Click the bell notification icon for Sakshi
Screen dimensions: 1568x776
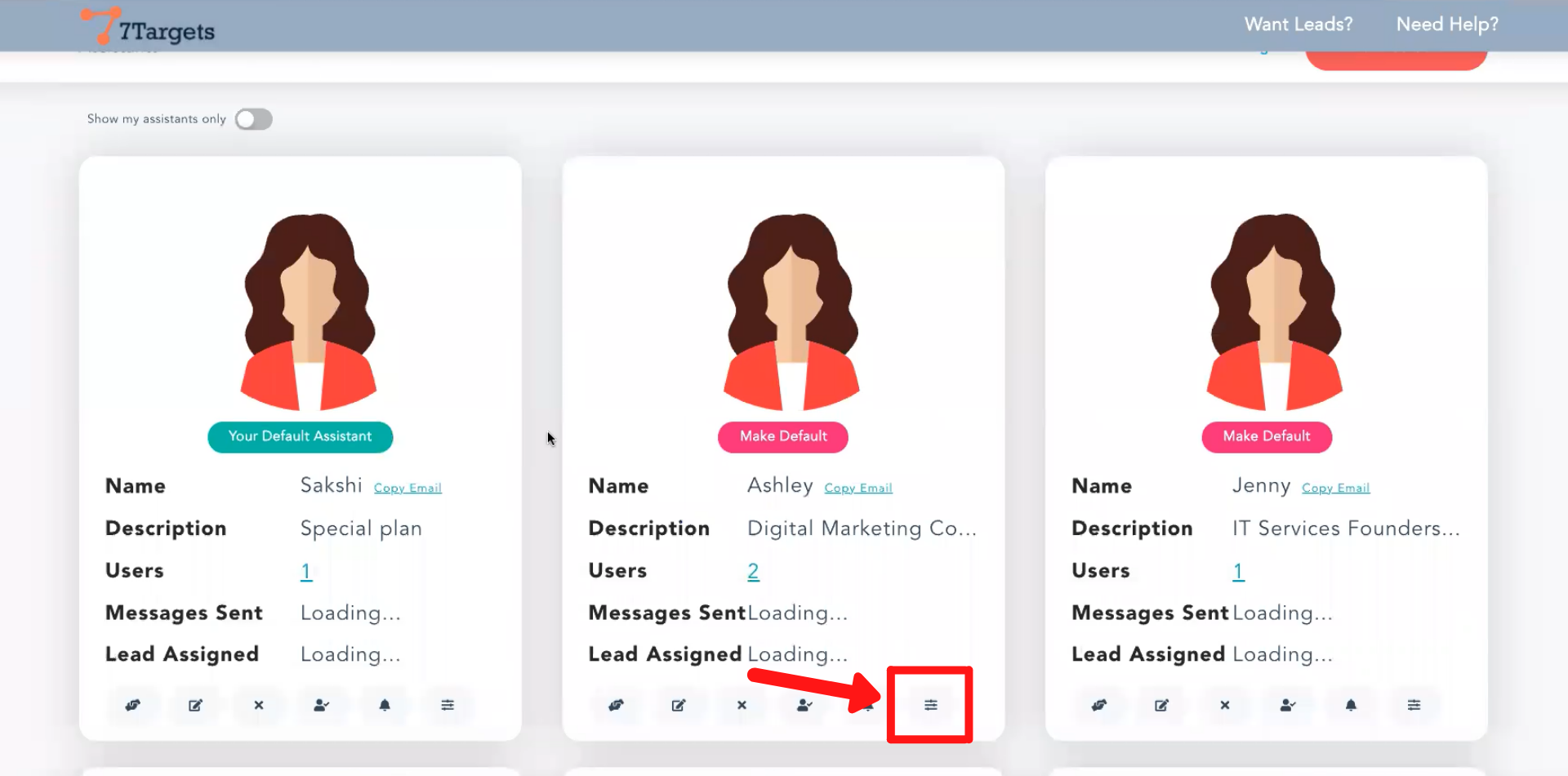385,705
